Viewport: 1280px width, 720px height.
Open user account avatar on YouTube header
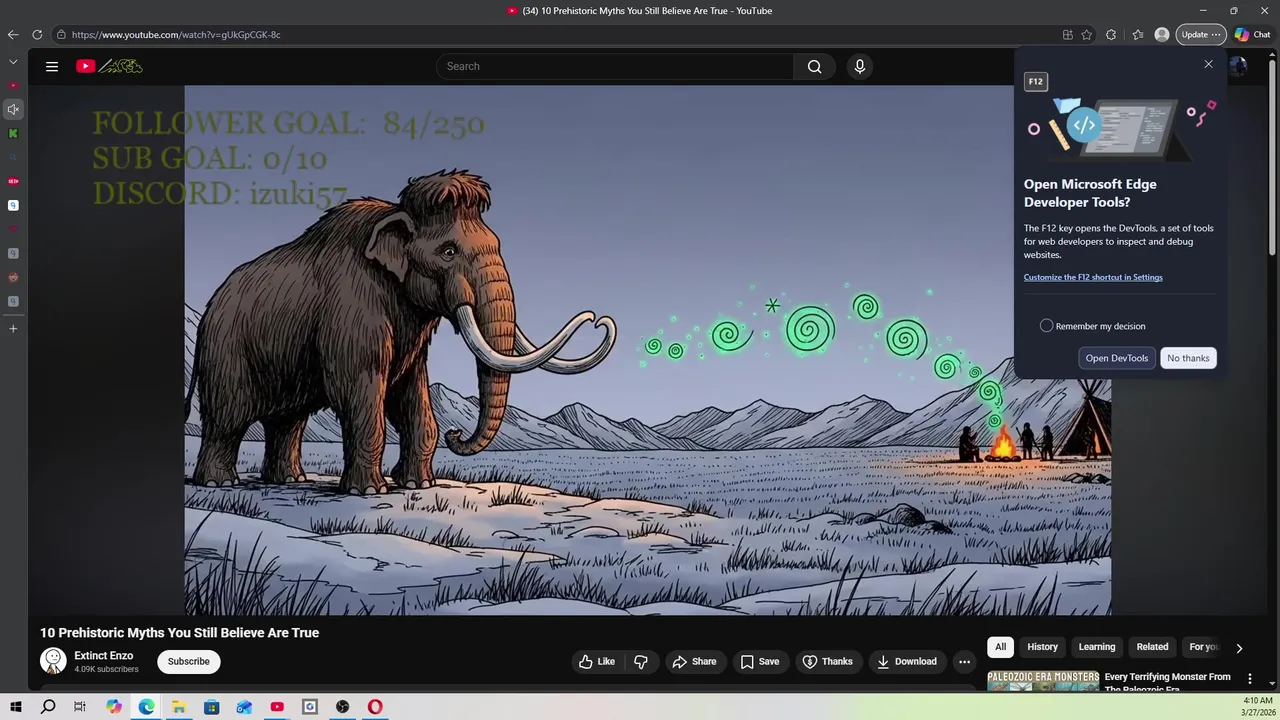[x=1238, y=66]
